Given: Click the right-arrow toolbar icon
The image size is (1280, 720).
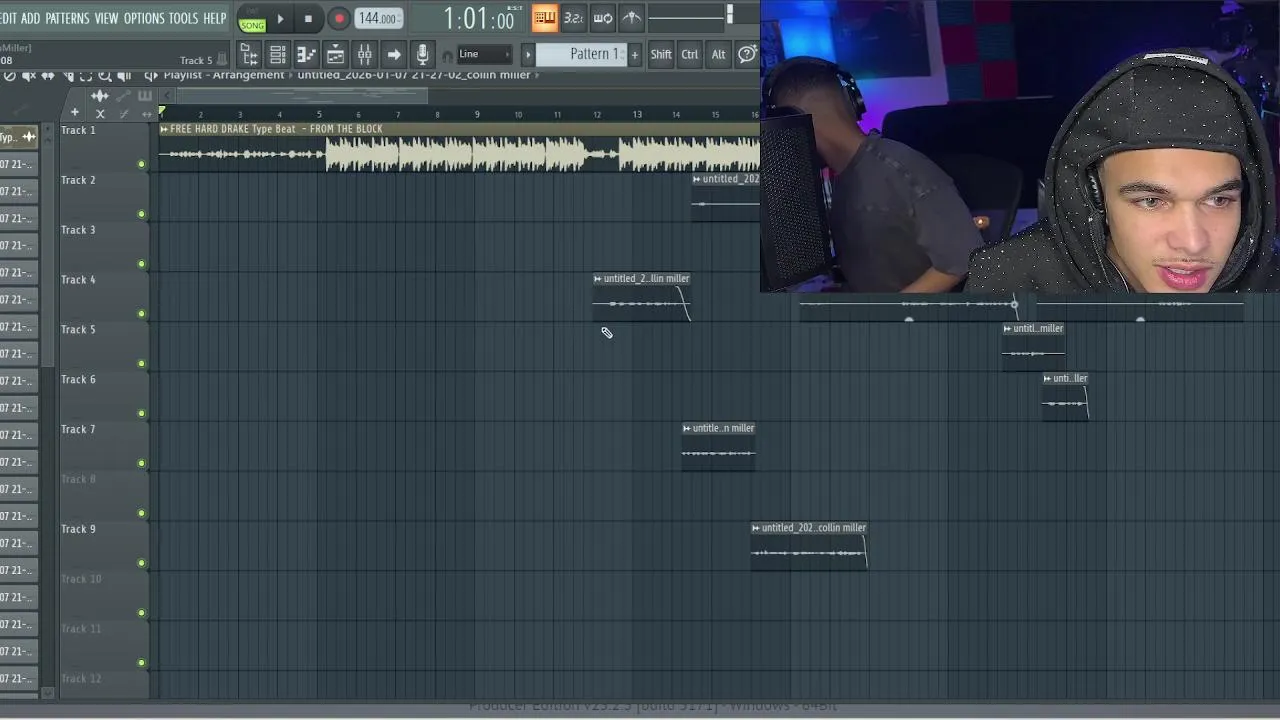Looking at the screenshot, I should pos(394,54).
